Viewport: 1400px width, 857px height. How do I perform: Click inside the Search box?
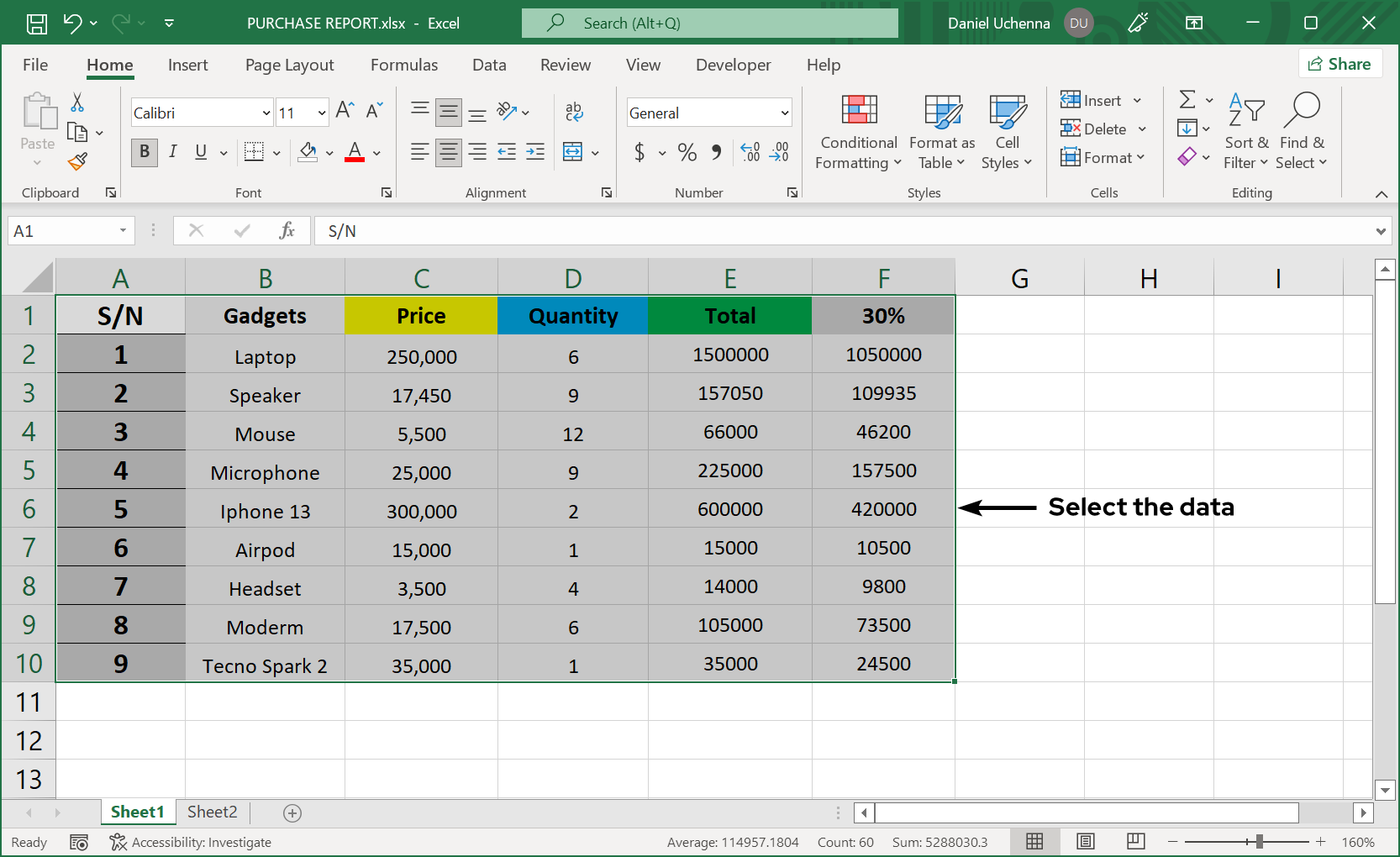click(x=710, y=23)
